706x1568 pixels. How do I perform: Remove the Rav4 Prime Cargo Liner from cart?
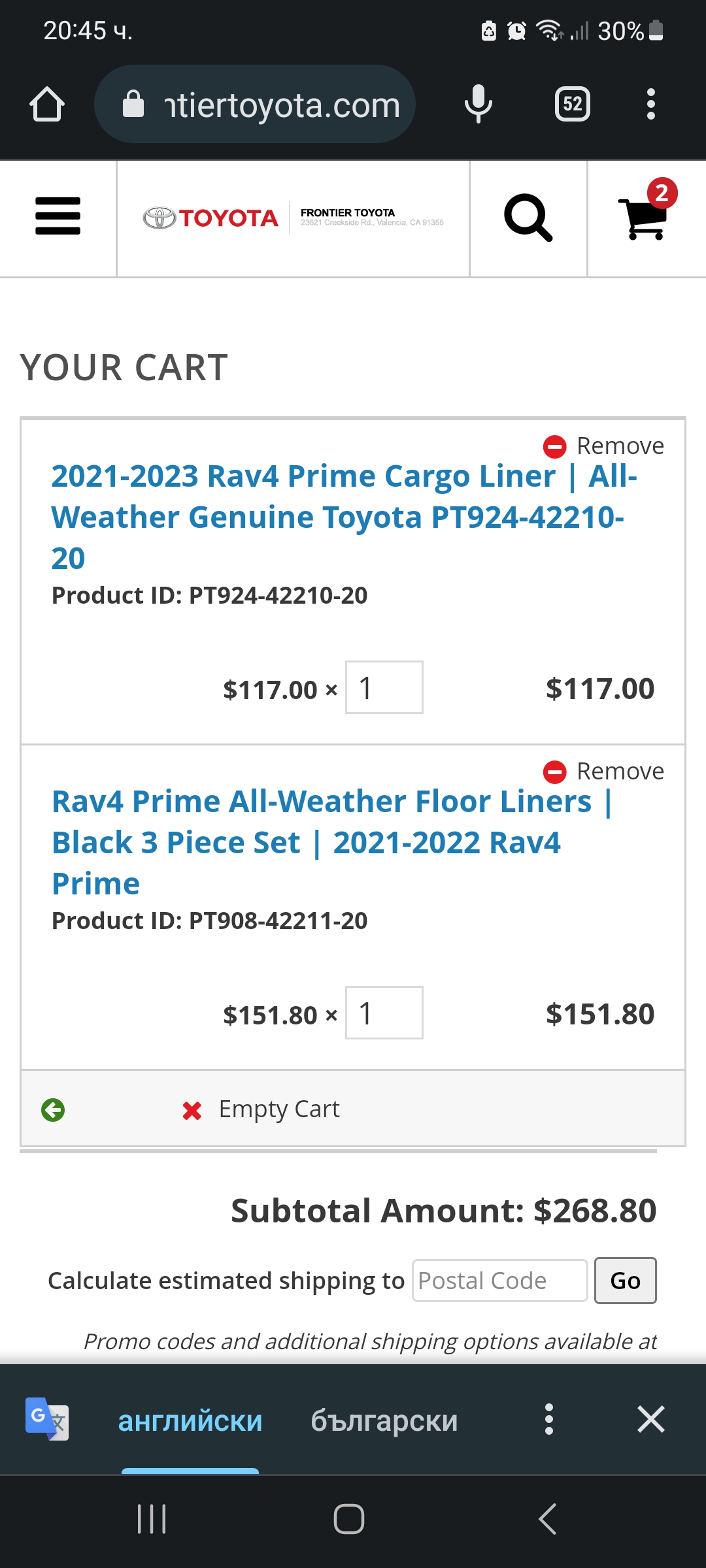tap(605, 445)
